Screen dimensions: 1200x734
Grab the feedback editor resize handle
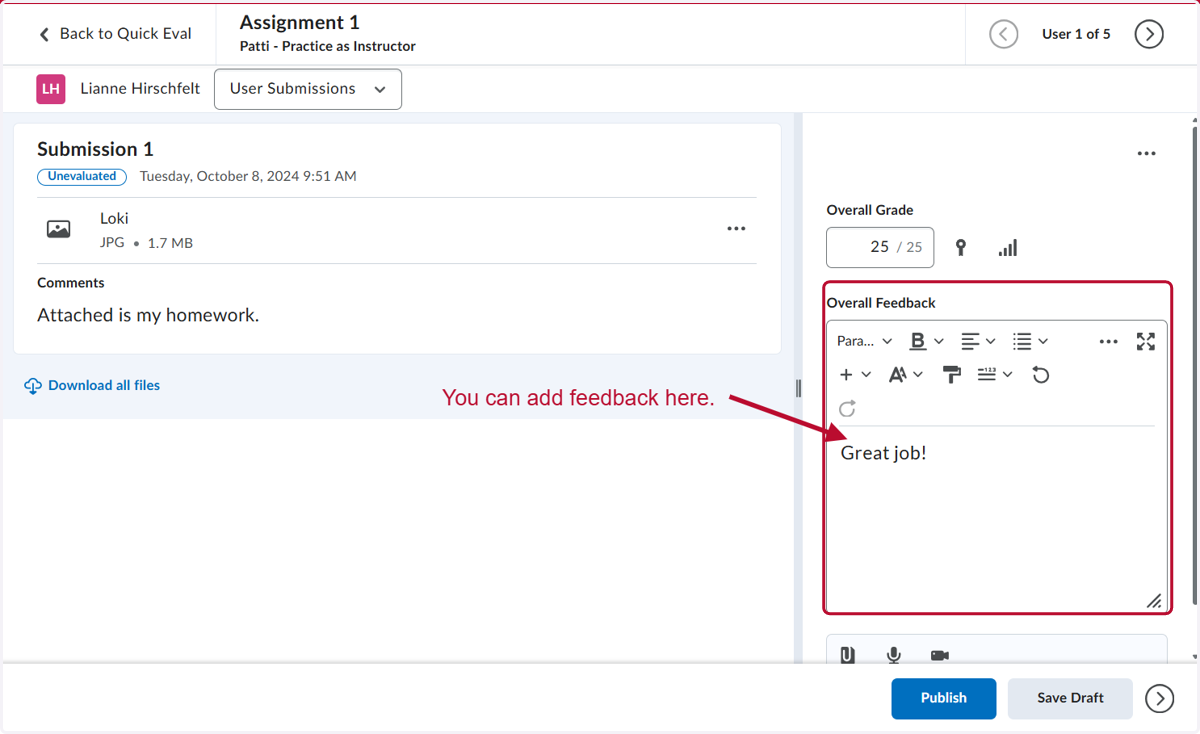1154,600
